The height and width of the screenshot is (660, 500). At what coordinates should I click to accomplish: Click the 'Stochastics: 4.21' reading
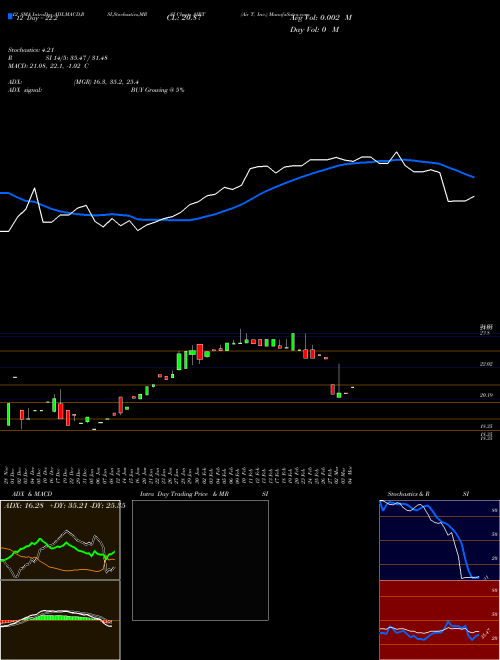[x=31, y=50]
